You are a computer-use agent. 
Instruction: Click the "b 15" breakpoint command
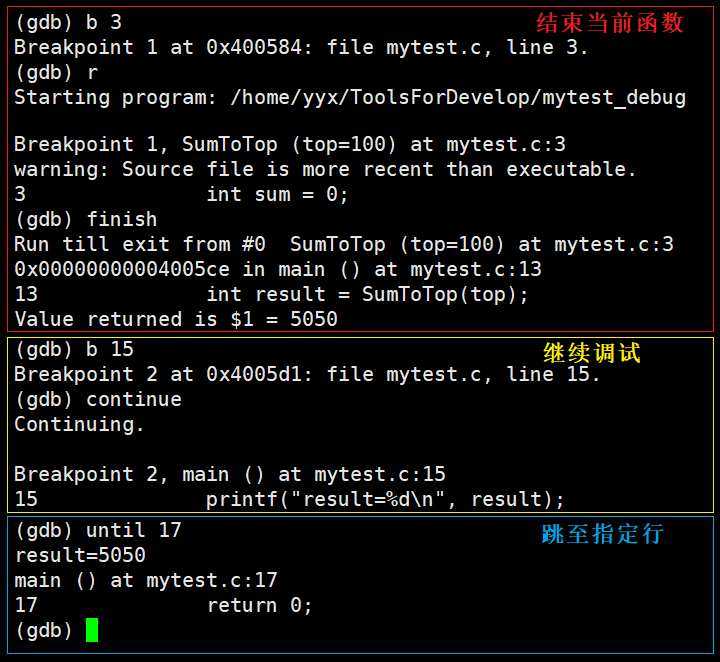tap(110, 349)
